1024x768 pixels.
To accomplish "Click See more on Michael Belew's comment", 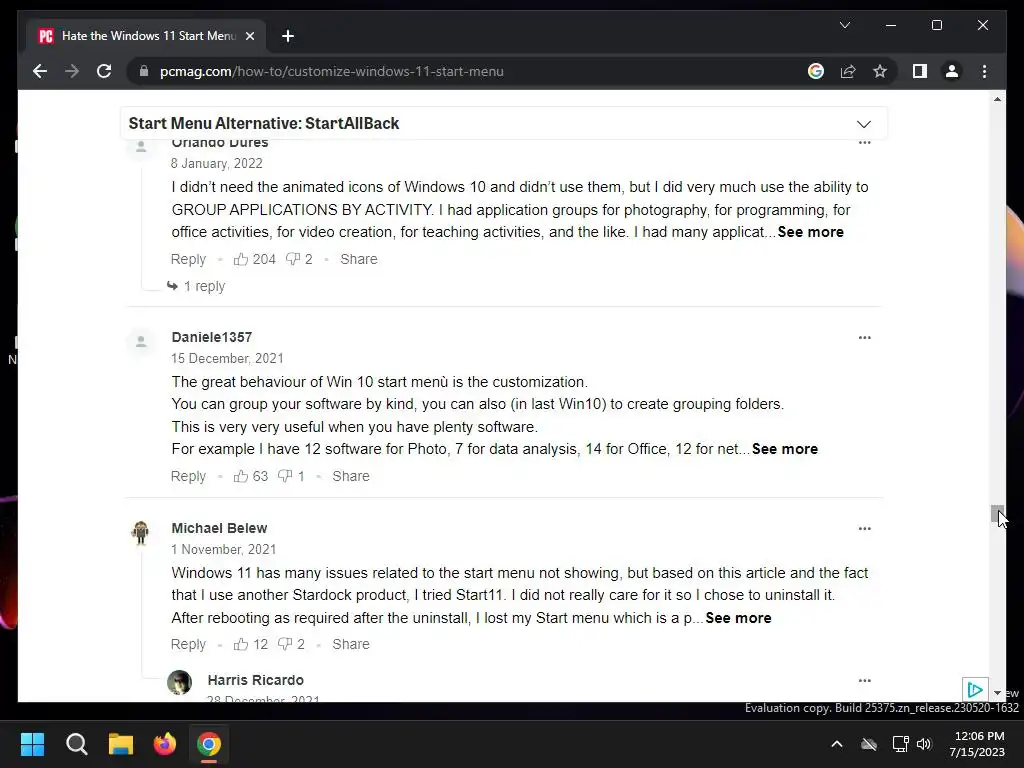I will (x=738, y=618).
